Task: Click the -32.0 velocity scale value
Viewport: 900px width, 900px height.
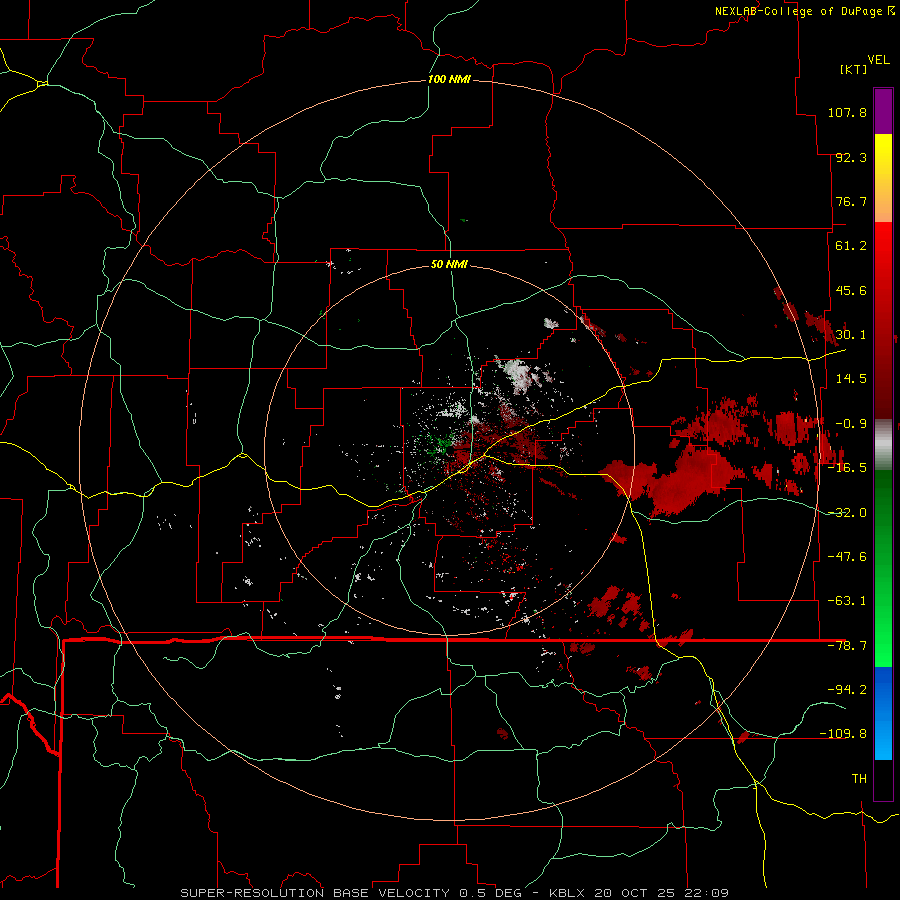Action: click(x=847, y=513)
